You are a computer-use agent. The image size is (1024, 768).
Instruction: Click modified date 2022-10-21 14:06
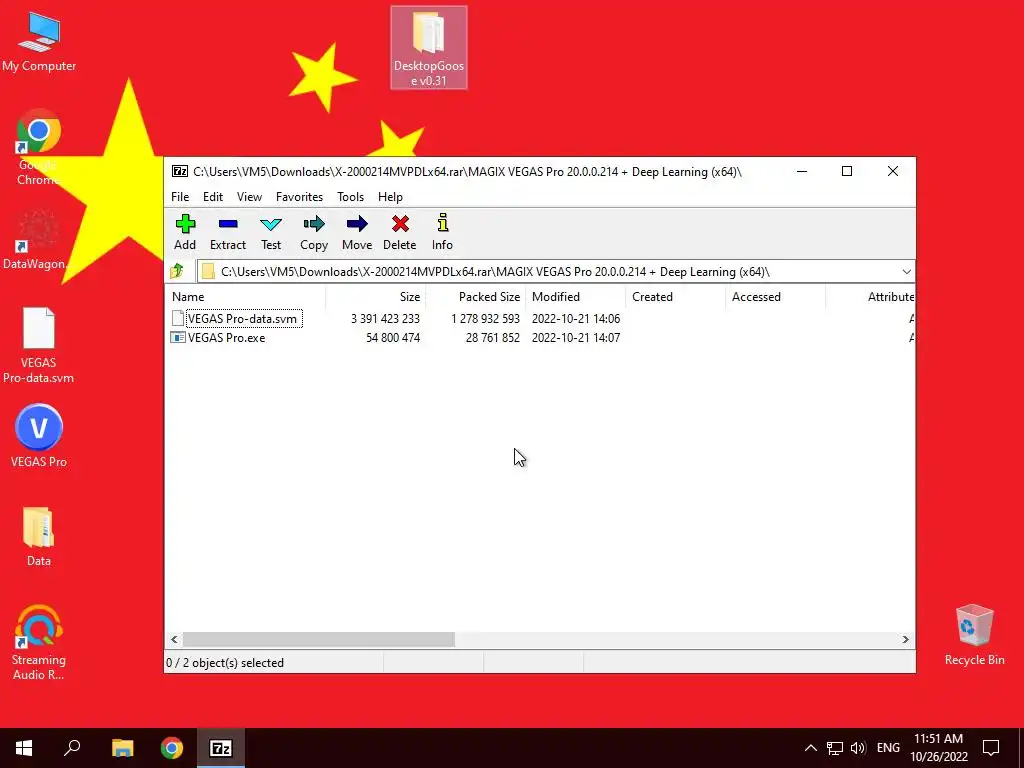[576, 319]
